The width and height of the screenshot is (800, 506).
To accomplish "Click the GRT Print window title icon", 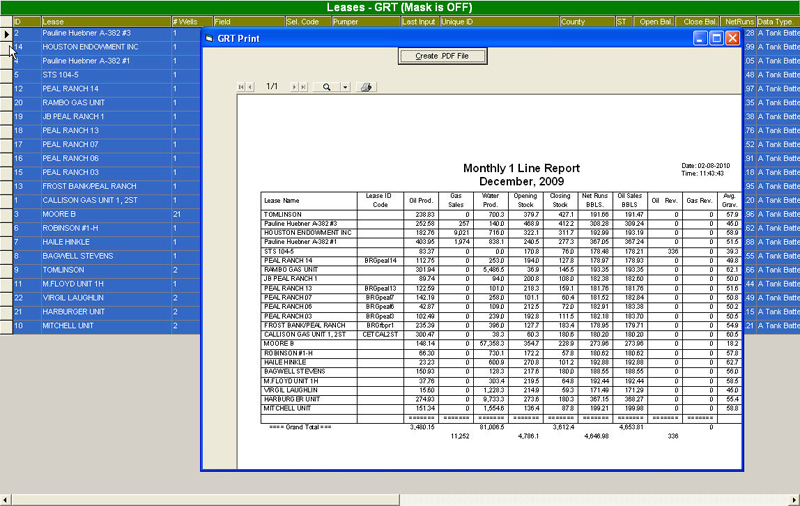I will point(209,38).
